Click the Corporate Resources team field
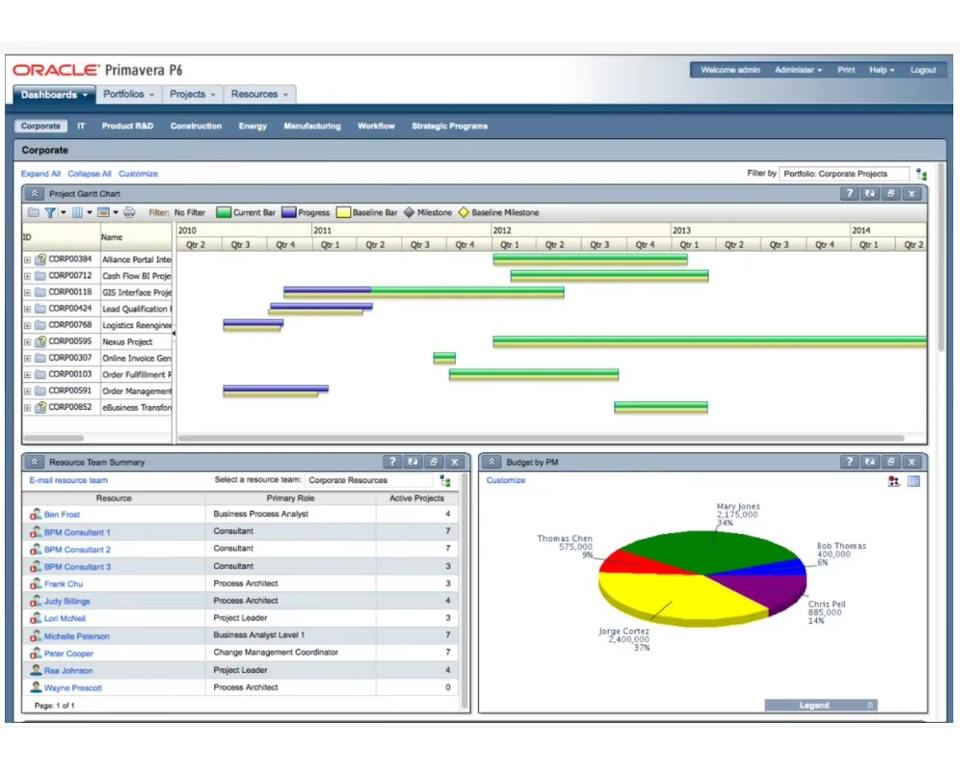Viewport: 960px width, 768px height. [x=369, y=480]
